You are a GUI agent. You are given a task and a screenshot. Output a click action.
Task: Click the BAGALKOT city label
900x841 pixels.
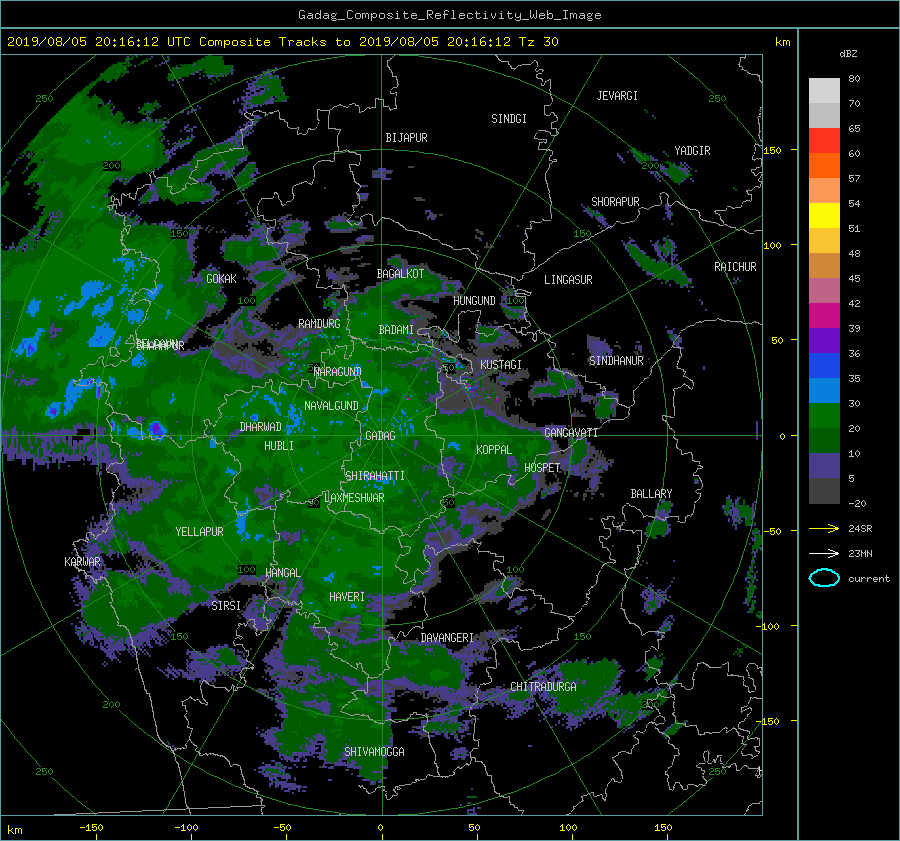coord(400,274)
